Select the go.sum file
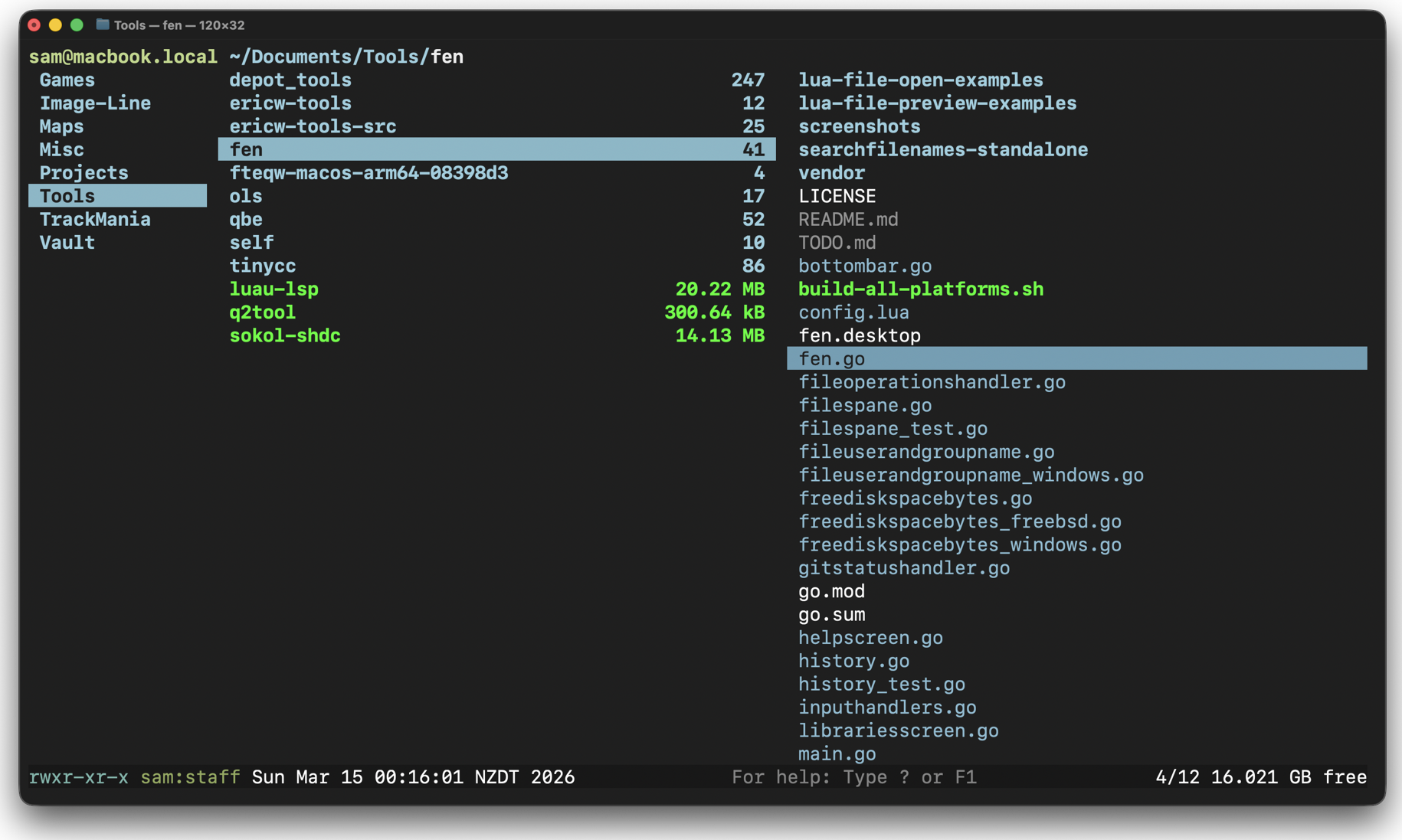This screenshot has height=840, width=1402. (x=832, y=614)
